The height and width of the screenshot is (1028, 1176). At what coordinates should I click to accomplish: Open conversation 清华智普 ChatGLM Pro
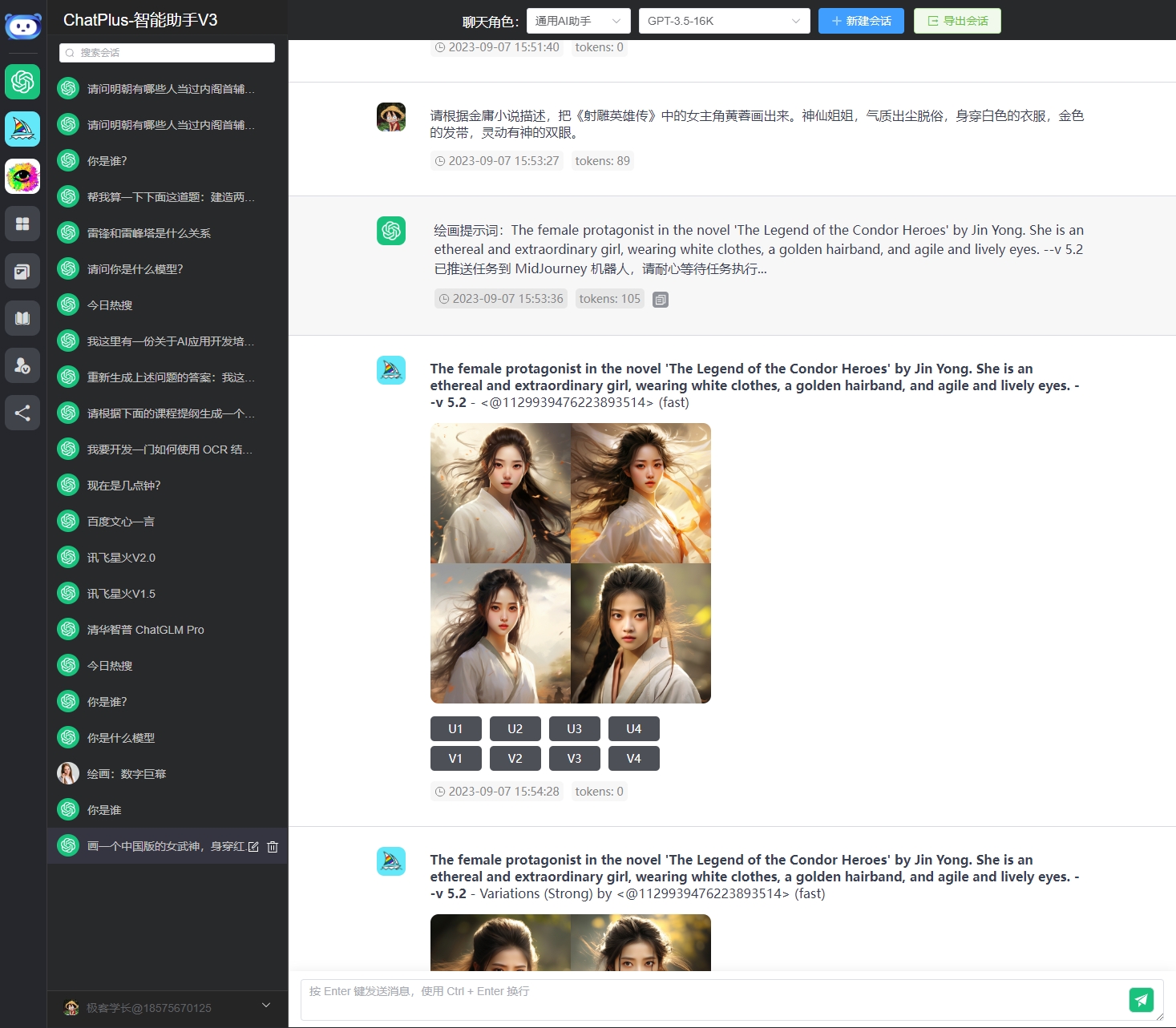click(167, 629)
